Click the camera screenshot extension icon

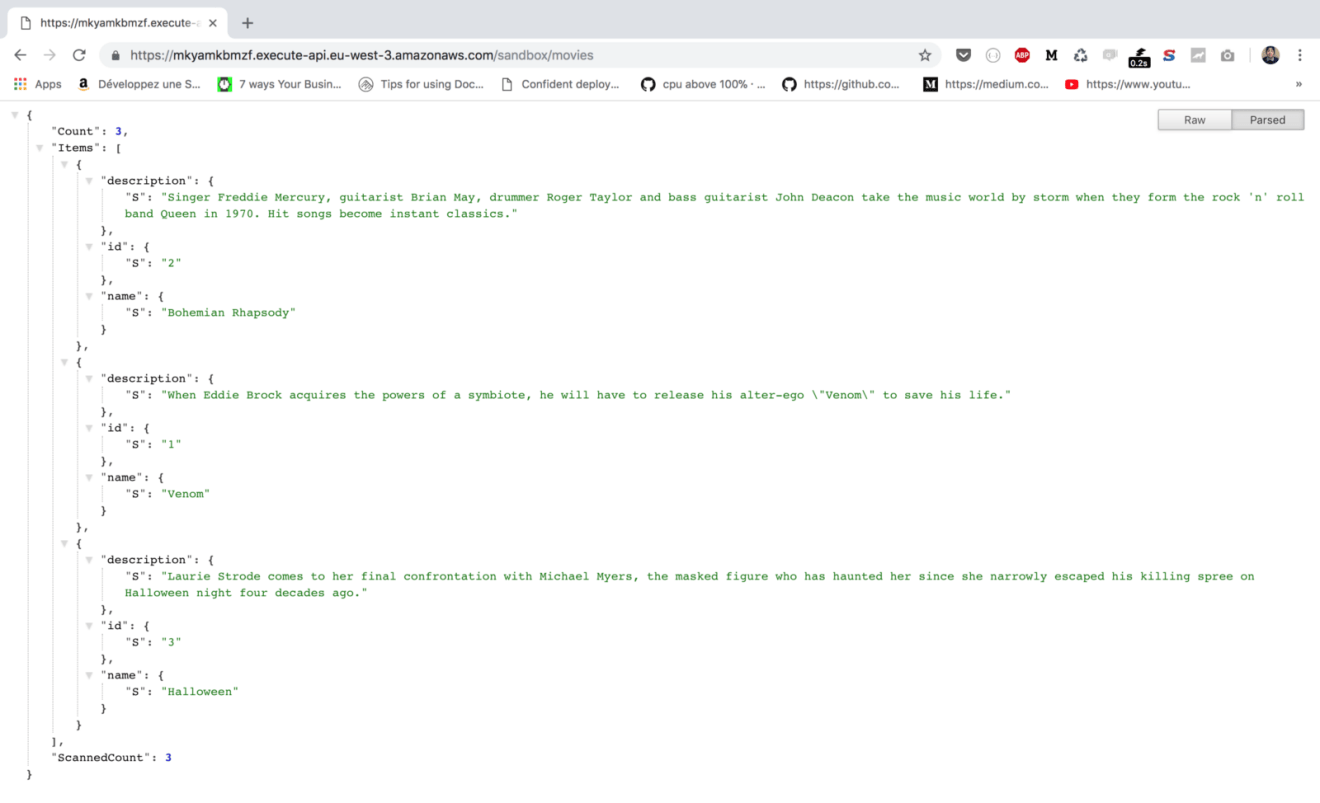click(x=1227, y=55)
